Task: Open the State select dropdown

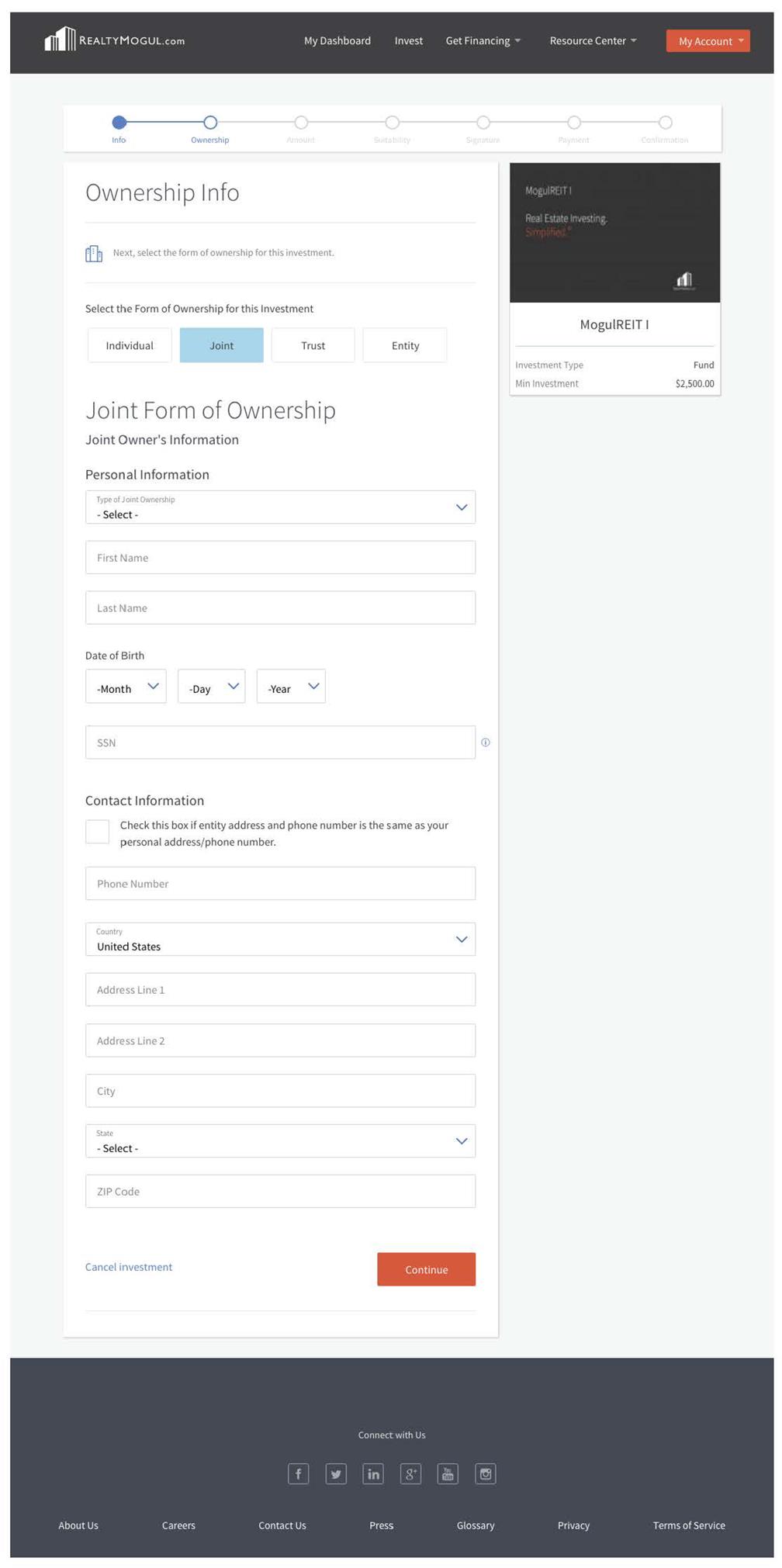Action: tap(280, 1141)
